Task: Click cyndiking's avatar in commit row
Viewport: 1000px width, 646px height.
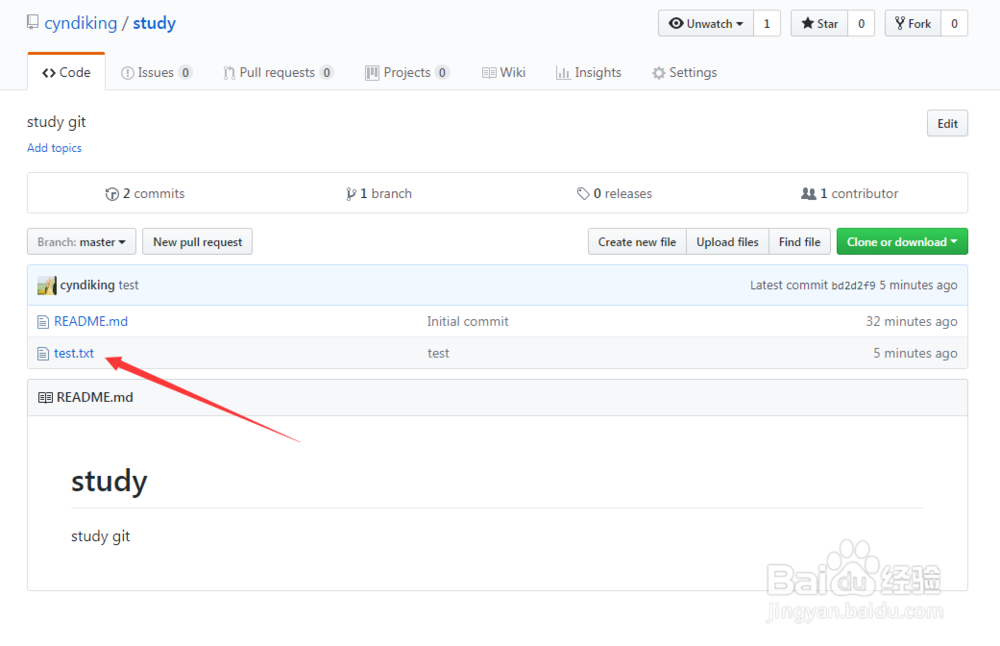Action: tap(47, 286)
